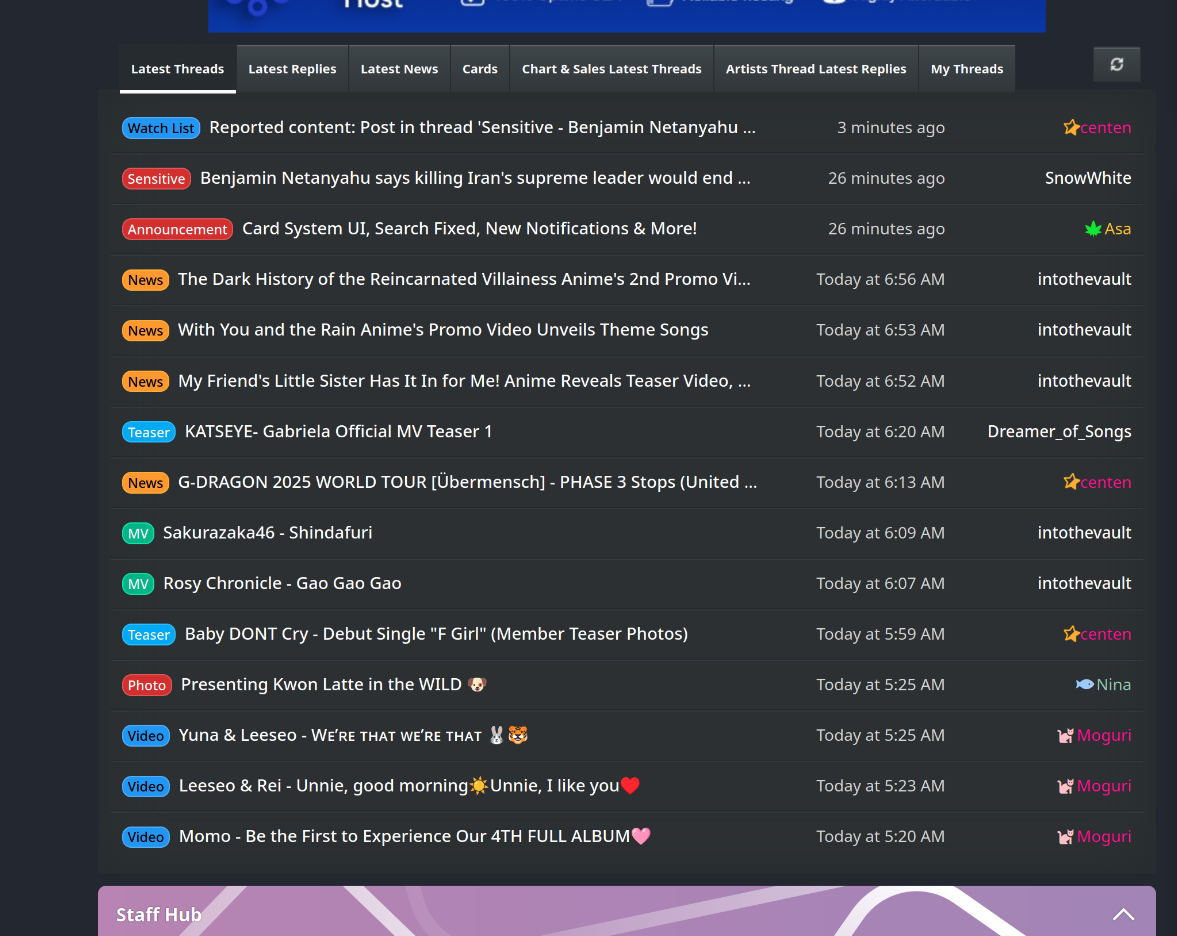Open Moguri's profile on Momo thread row
Viewport: 1177px width, 936px height.
[x=1103, y=836]
